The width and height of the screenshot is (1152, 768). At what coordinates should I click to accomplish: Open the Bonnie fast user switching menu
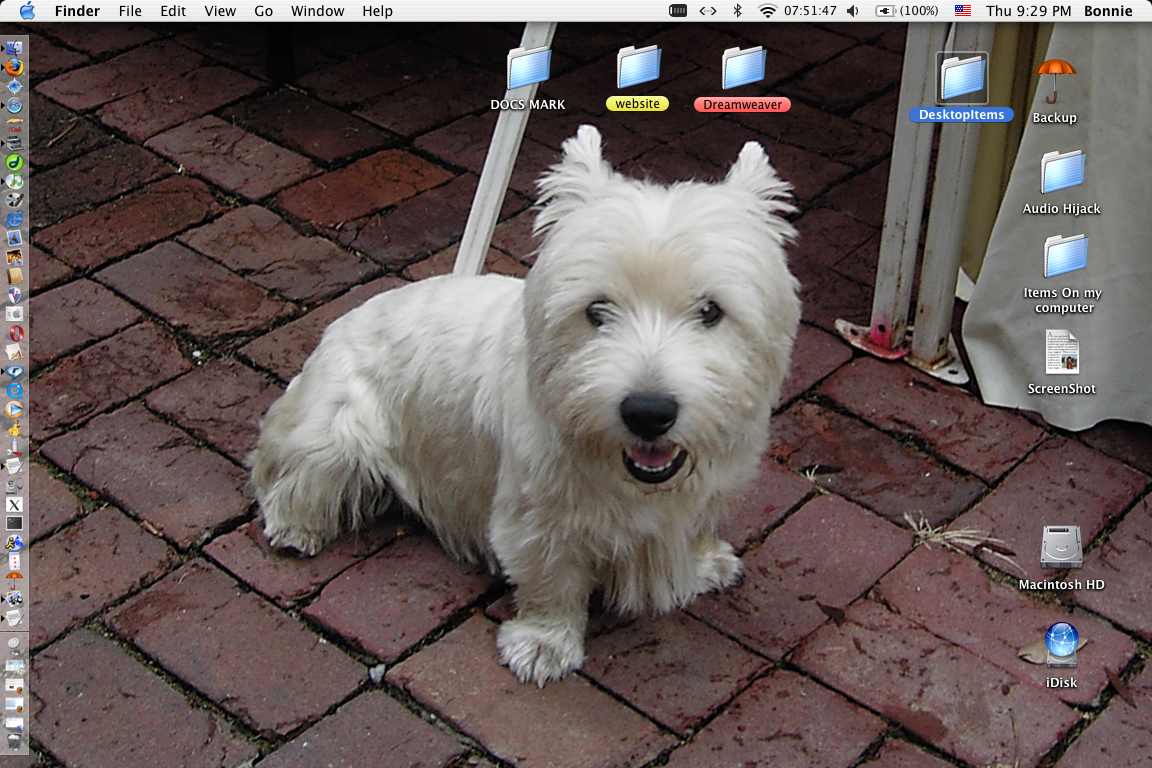click(x=1108, y=10)
